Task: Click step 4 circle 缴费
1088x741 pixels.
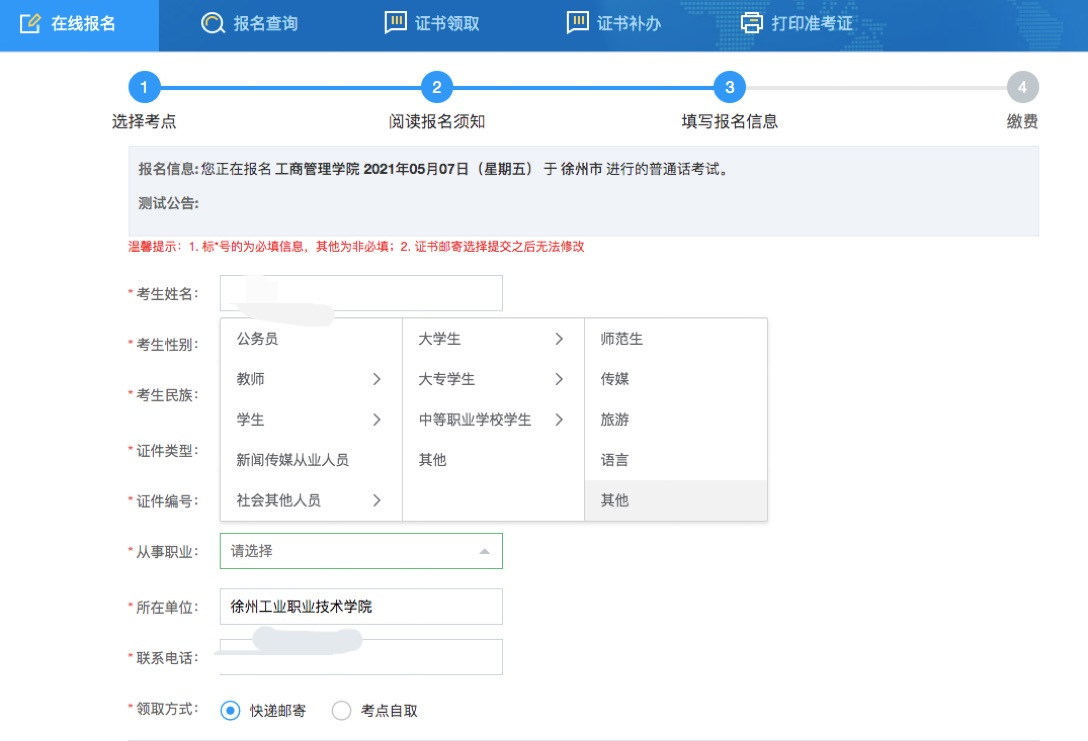Action: [x=1022, y=88]
